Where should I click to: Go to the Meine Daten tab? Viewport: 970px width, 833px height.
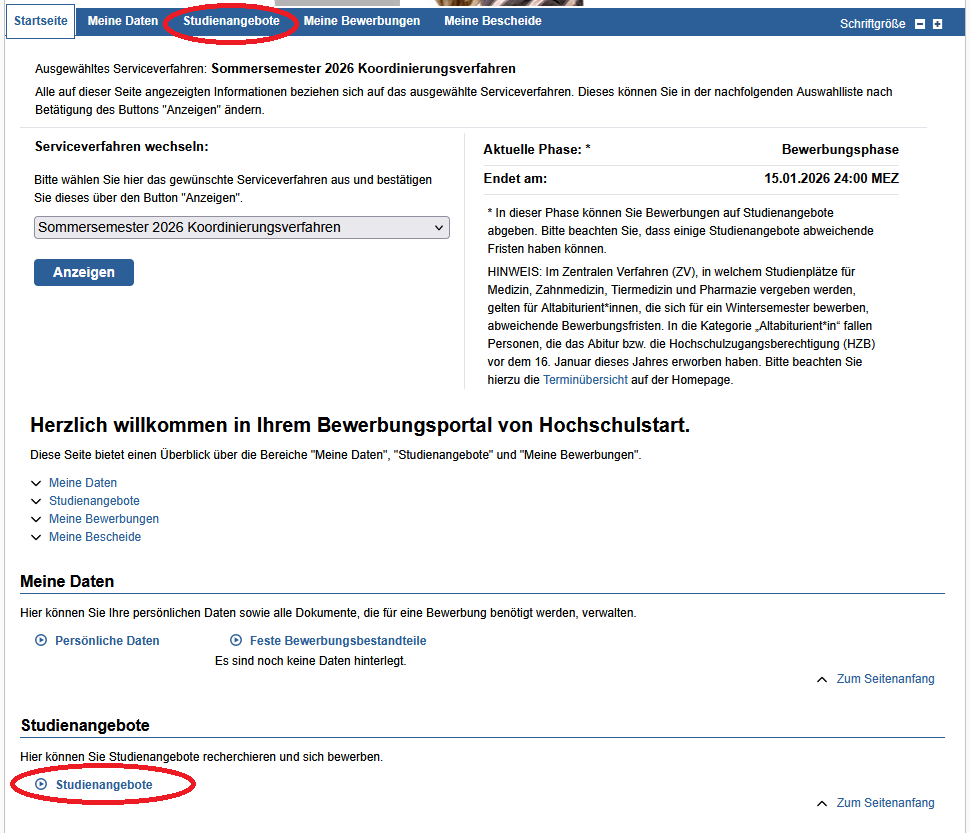(123, 21)
